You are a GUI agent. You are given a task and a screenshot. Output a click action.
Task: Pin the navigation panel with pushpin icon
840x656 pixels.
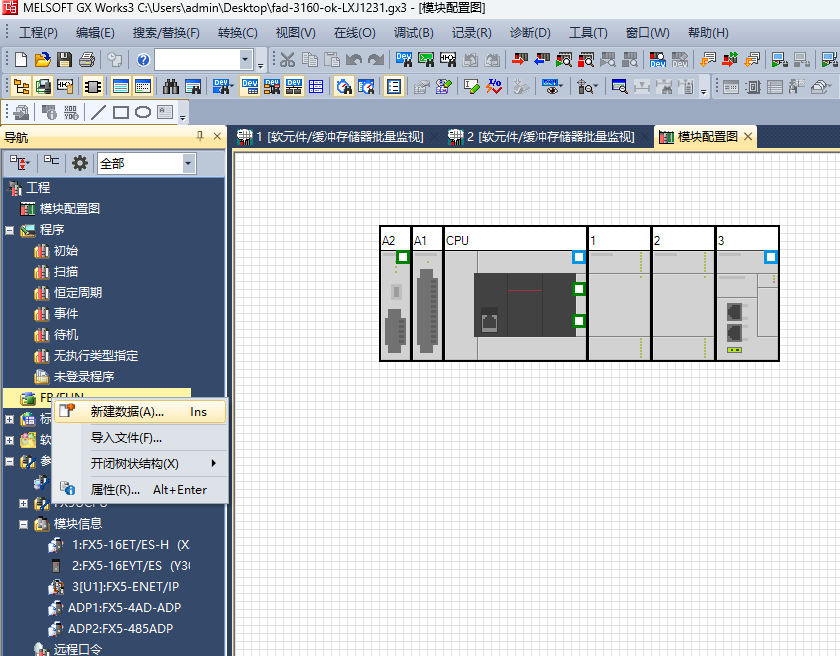(200, 136)
